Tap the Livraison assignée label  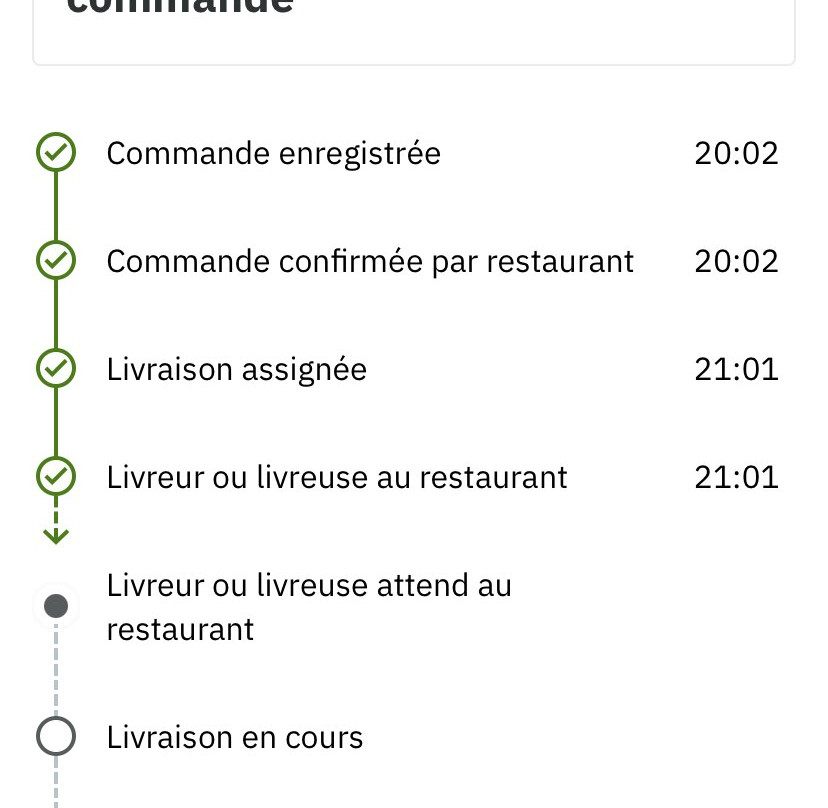[x=237, y=370]
